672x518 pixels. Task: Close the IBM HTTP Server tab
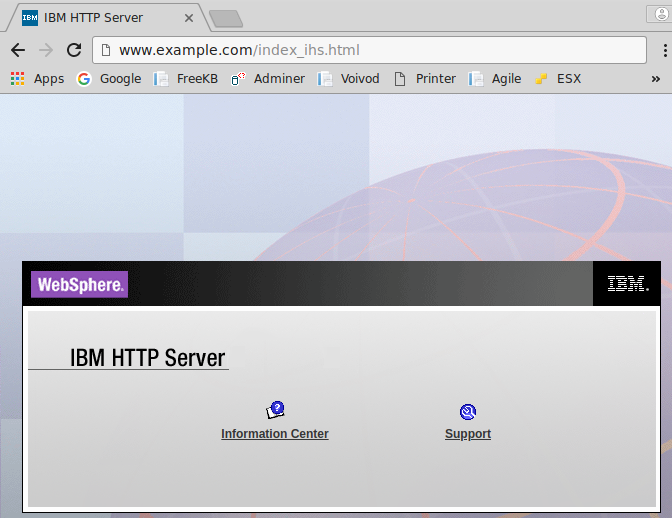click(189, 18)
